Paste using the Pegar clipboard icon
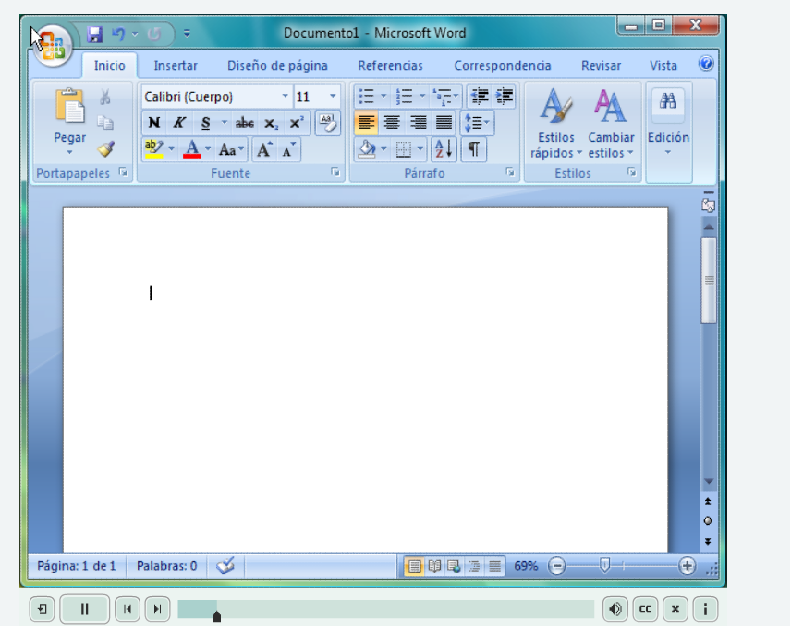Image resolution: width=790 pixels, height=632 pixels. click(70, 106)
